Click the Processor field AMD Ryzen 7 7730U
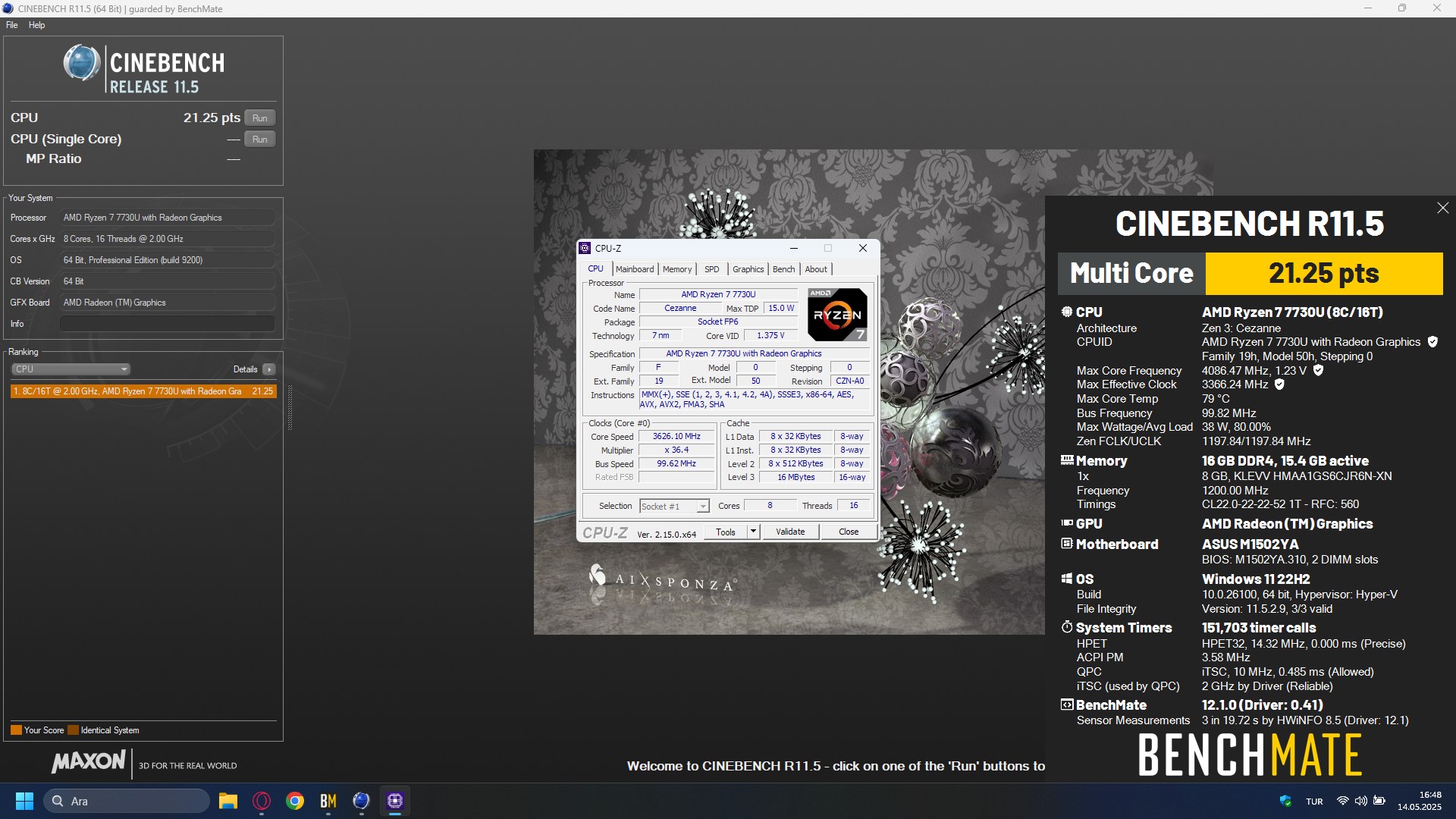The width and height of the screenshot is (1456, 819). [x=168, y=218]
